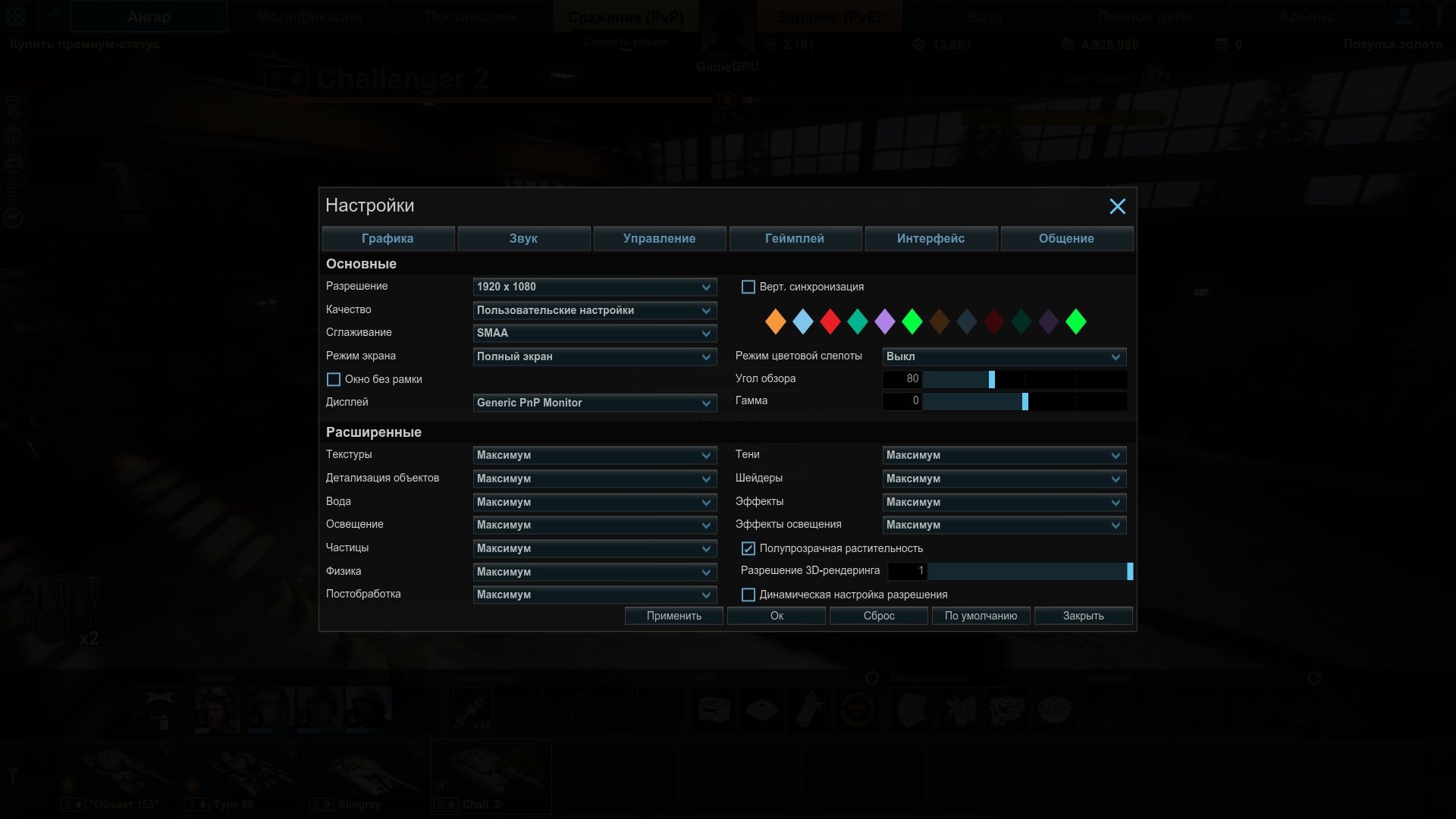This screenshot has height=819, width=1456.
Task: Enable dynamic resolution adjustment checkbox
Action: coord(748,595)
